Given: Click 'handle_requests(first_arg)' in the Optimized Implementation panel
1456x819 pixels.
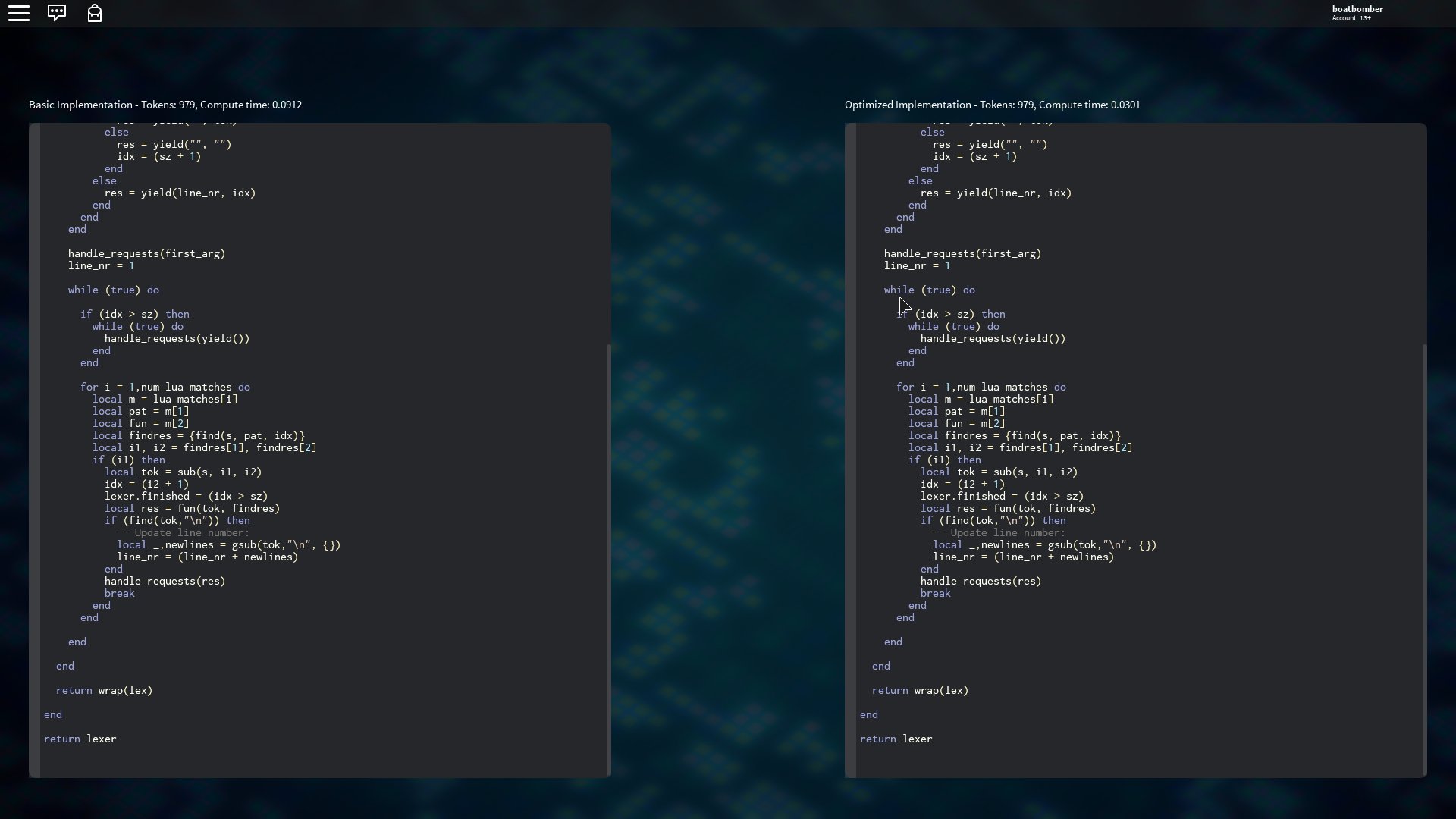Looking at the screenshot, I should point(962,253).
